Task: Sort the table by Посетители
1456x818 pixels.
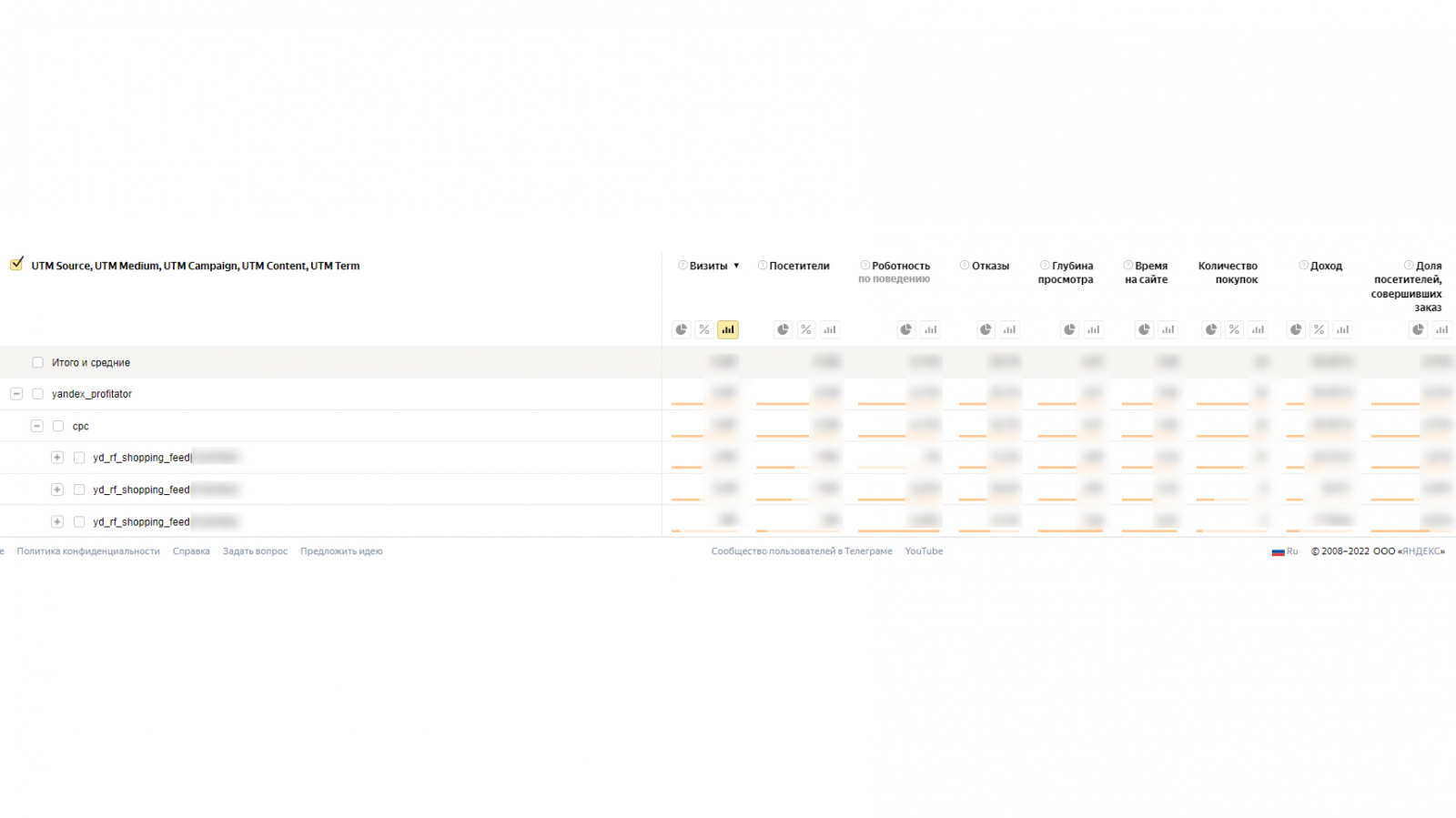Action: [800, 266]
